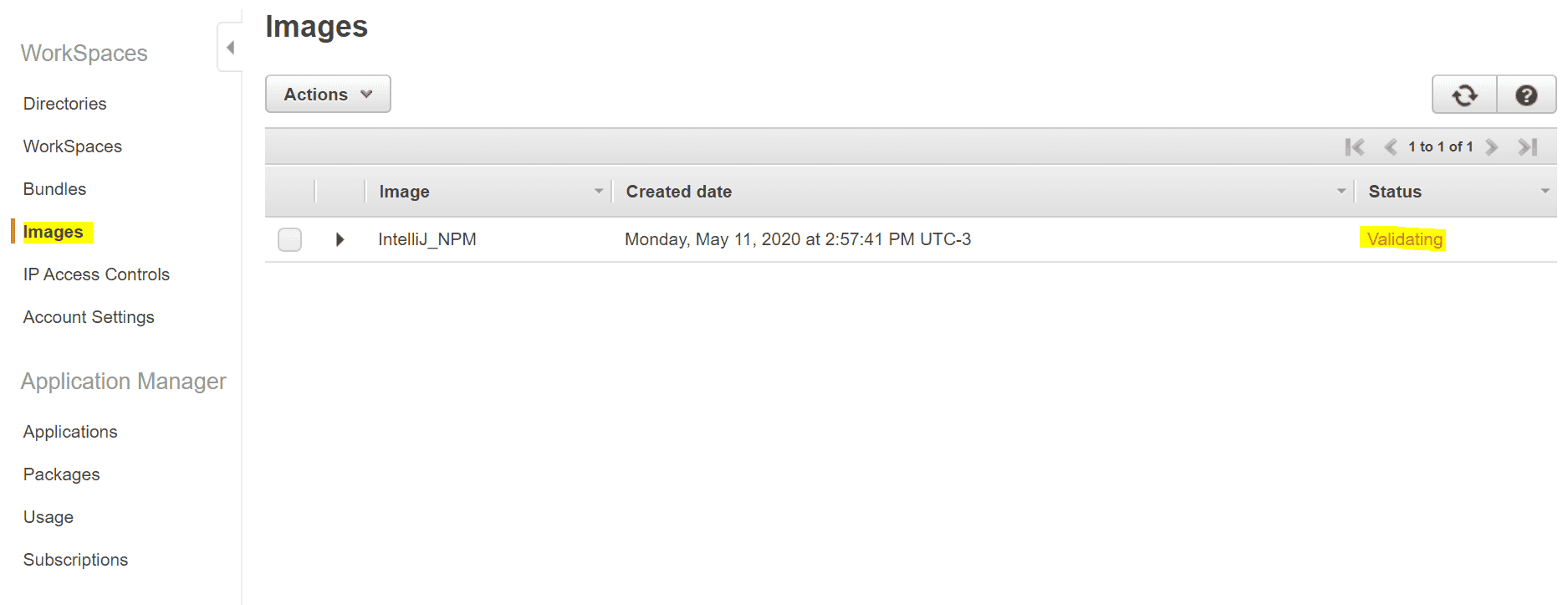Viewport: 1568px width, 605px height.
Task: Go to Account Settings
Action: tap(89, 317)
